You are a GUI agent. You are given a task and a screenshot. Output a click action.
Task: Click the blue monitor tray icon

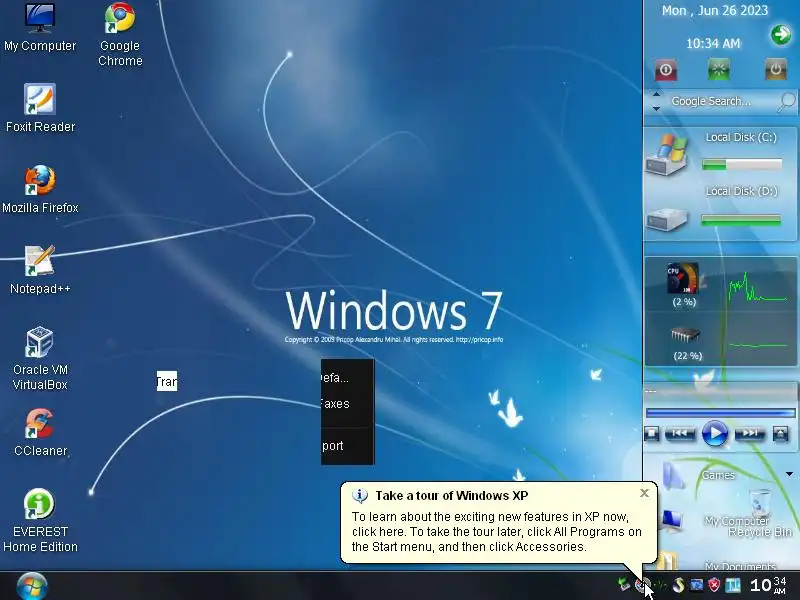tap(696, 585)
